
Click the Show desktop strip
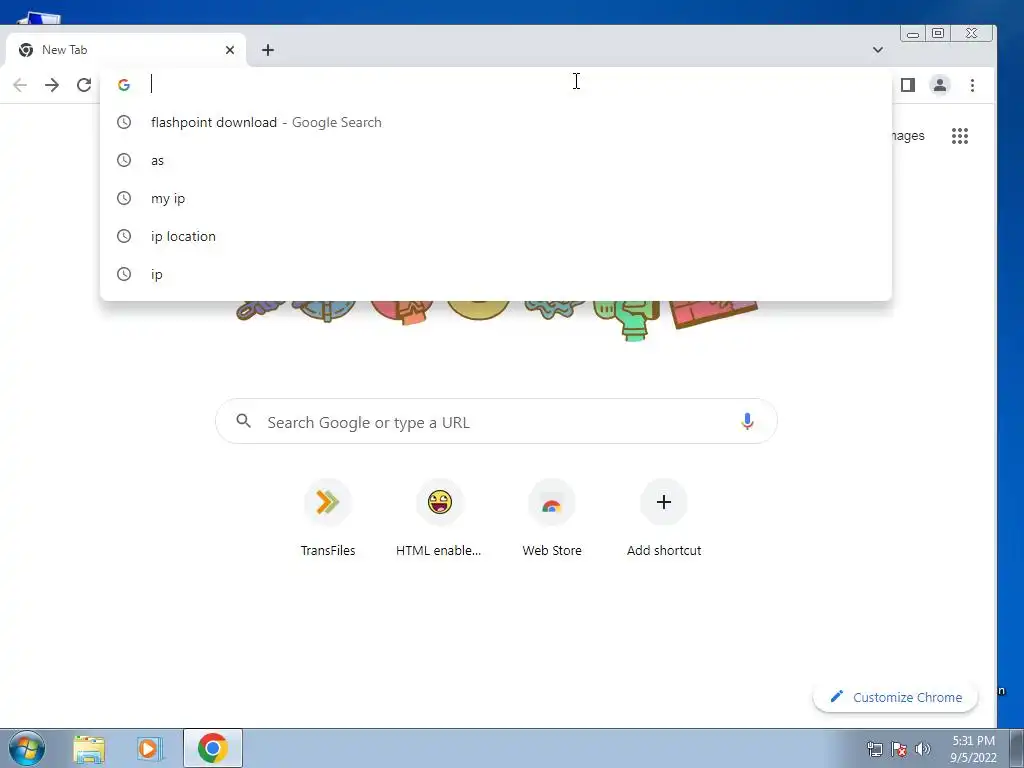(1016, 748)
